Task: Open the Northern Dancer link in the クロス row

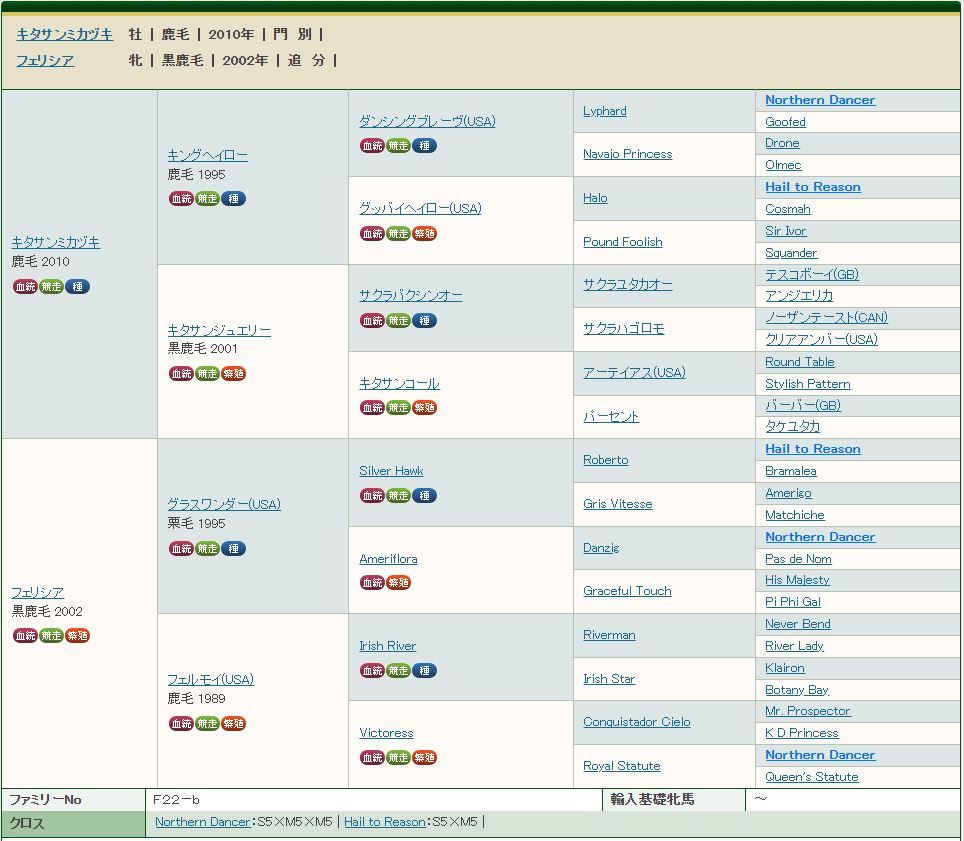Action: click(203, 822)
